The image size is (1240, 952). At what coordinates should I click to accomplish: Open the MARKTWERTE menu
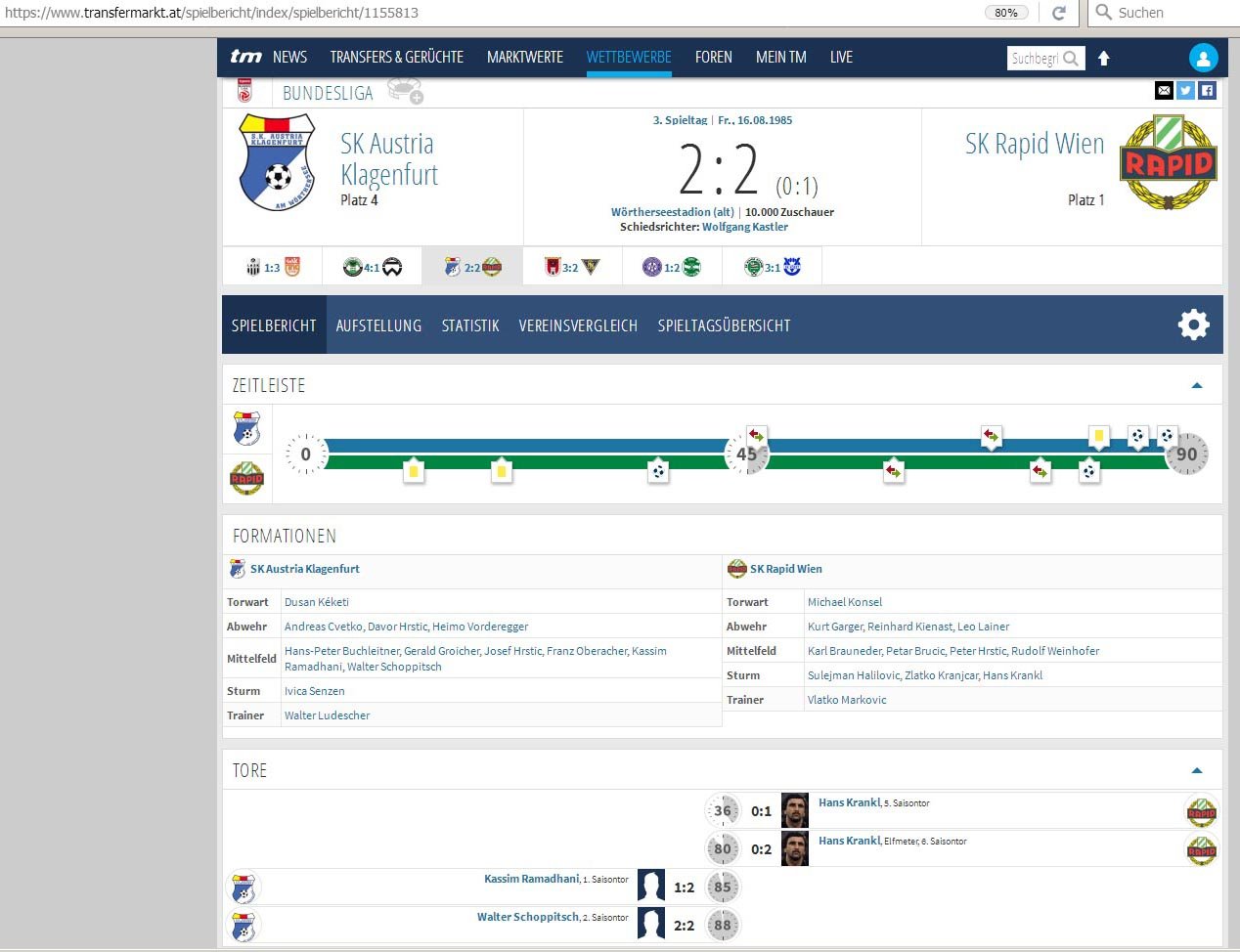pos(525,58)
